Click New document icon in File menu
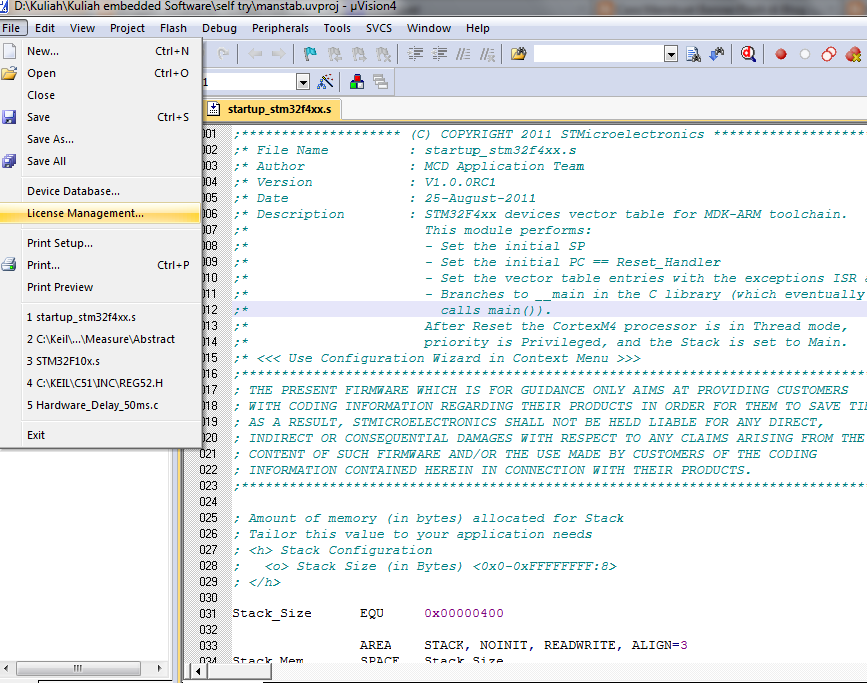Image resolution: width=867 pixels, height=683 pixels. pos(9,51)
